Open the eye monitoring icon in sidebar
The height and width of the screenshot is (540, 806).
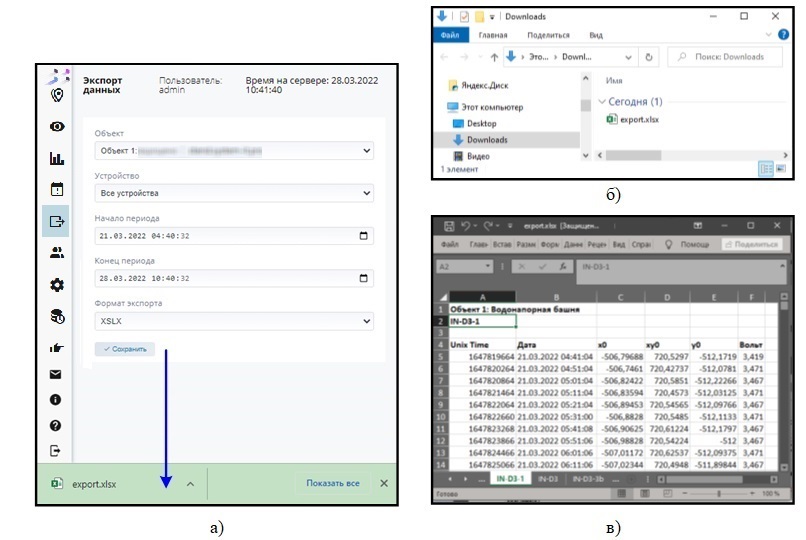coord(56,127)
